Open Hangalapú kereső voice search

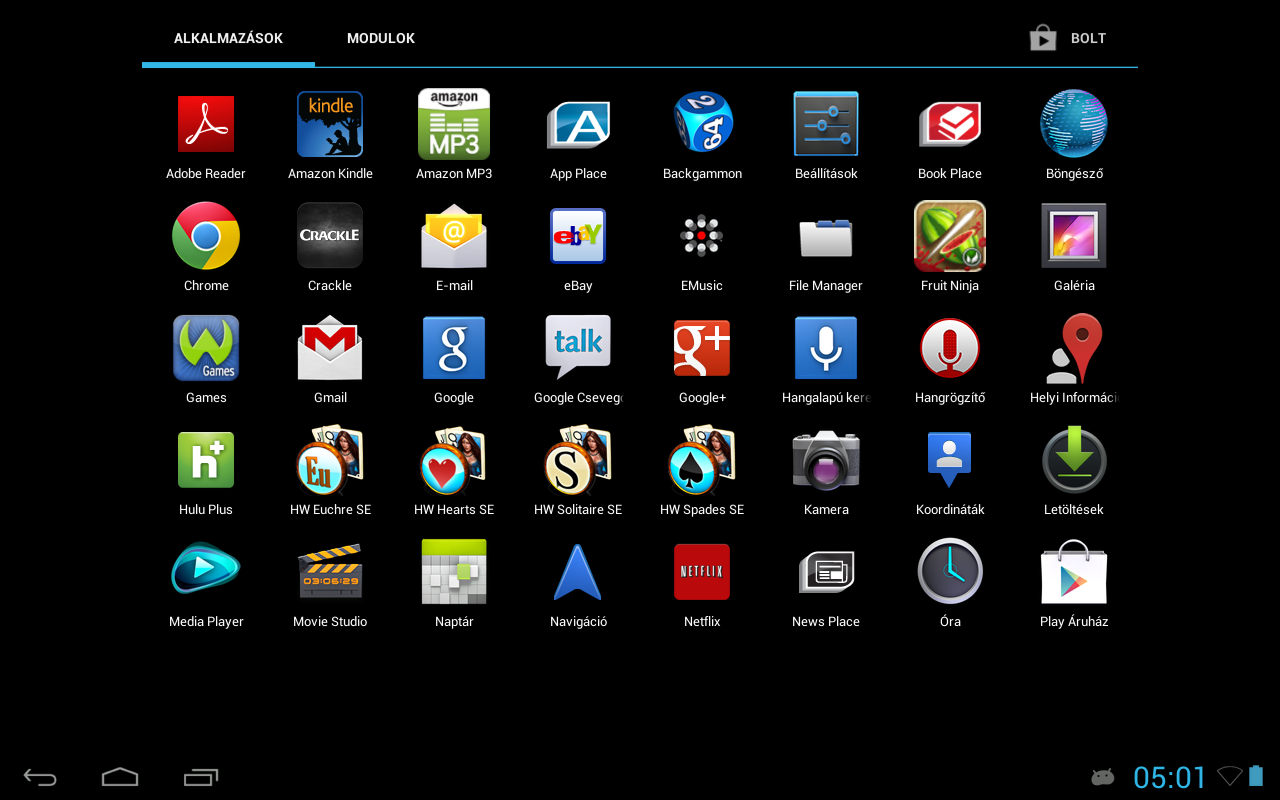(826, 348)
